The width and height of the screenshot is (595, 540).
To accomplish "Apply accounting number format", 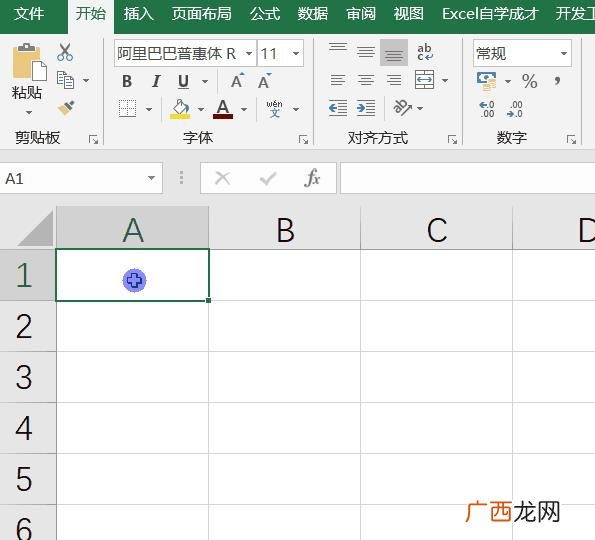I will 486,81.
